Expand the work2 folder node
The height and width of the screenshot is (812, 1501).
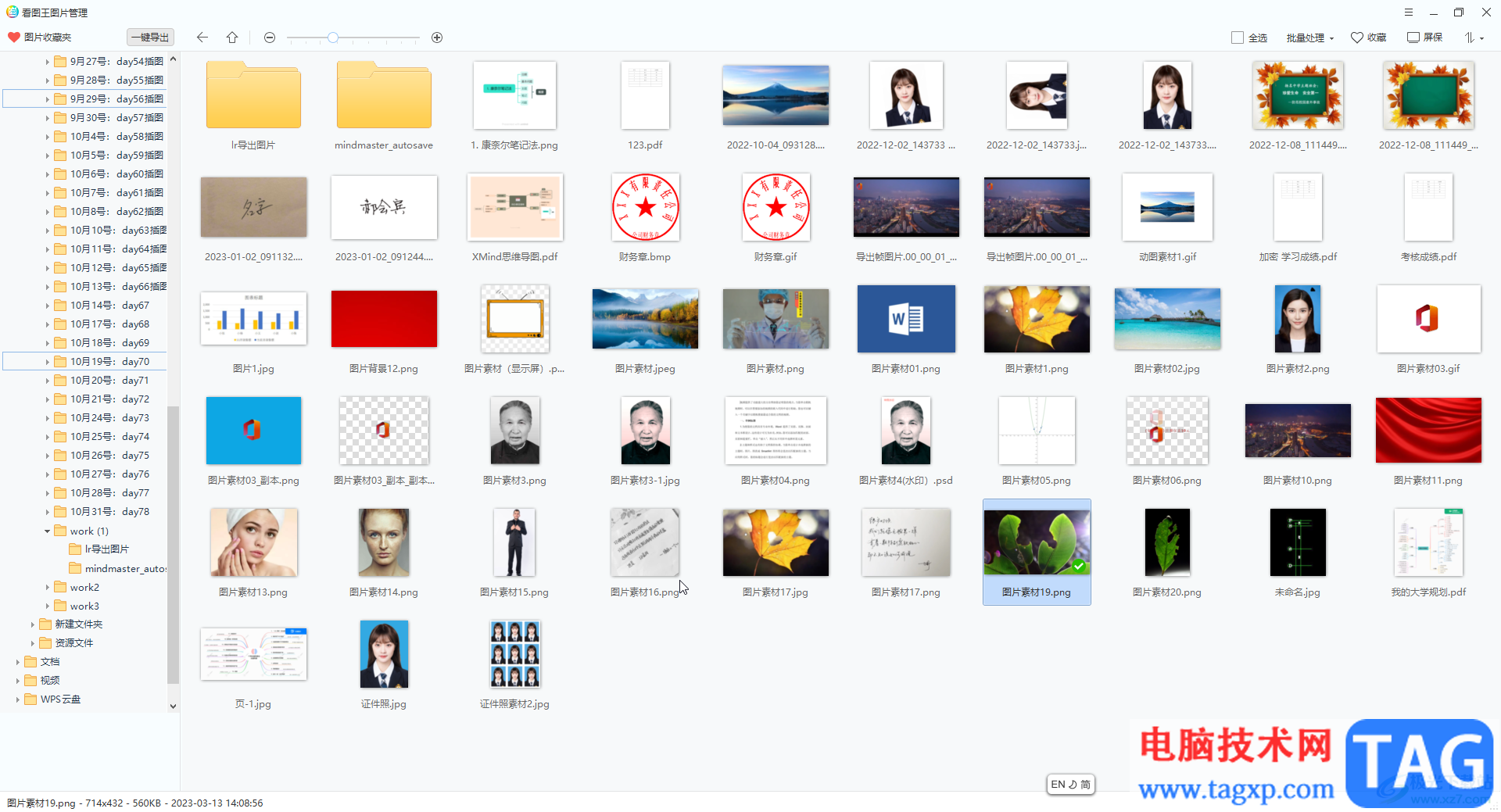click(47, 588)
